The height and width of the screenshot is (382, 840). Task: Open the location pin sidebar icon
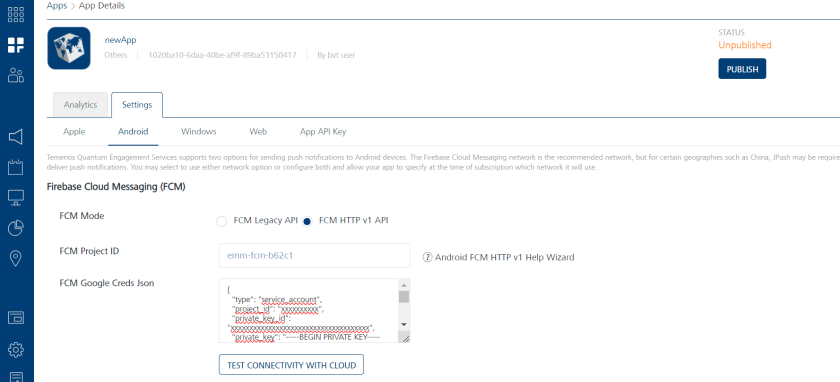click(16, 259)
